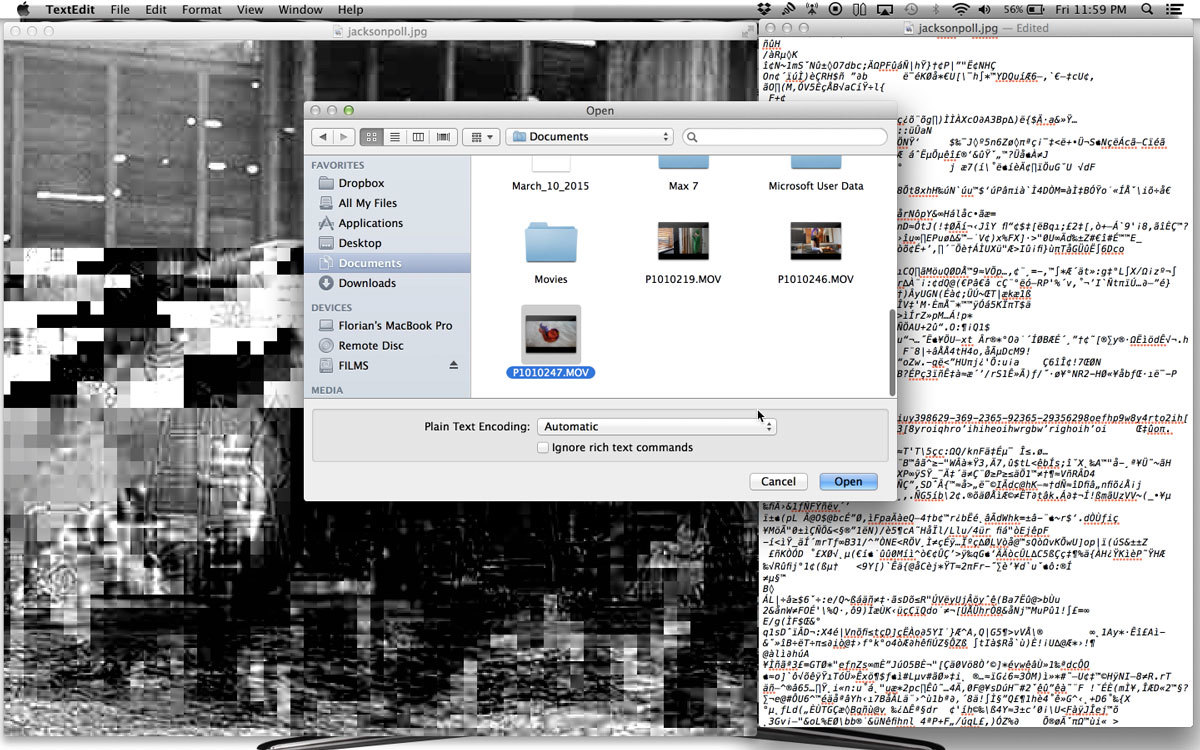Open the item arrangement dropdown

(482, 136)
